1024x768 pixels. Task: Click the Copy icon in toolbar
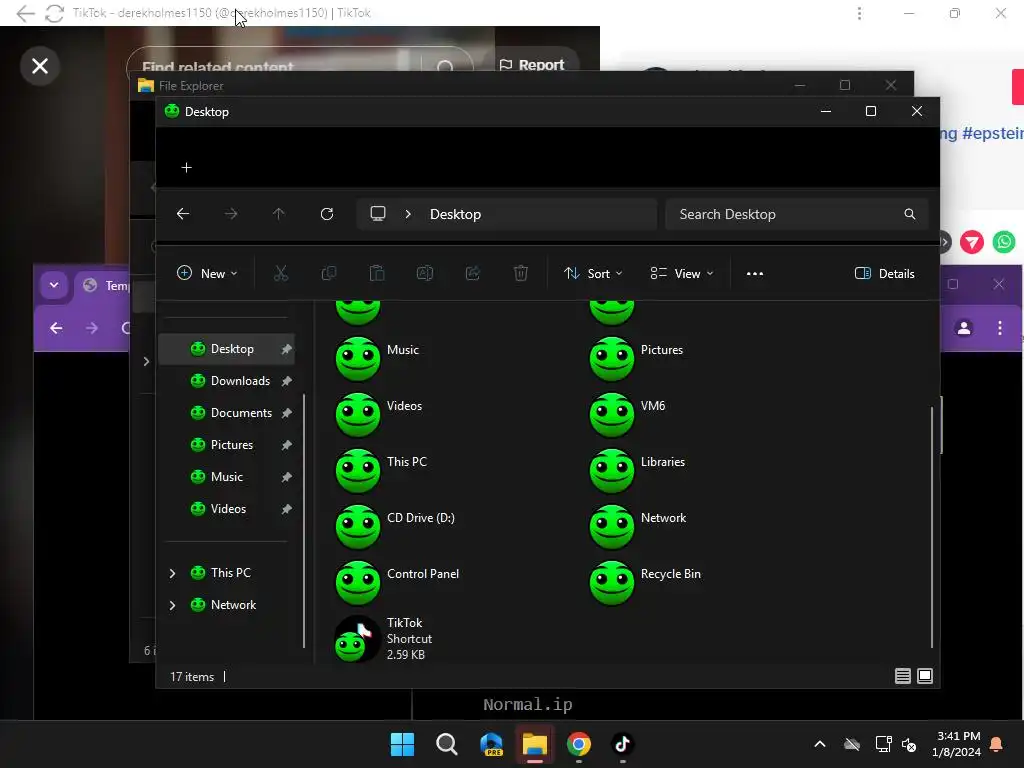[328, 273]
